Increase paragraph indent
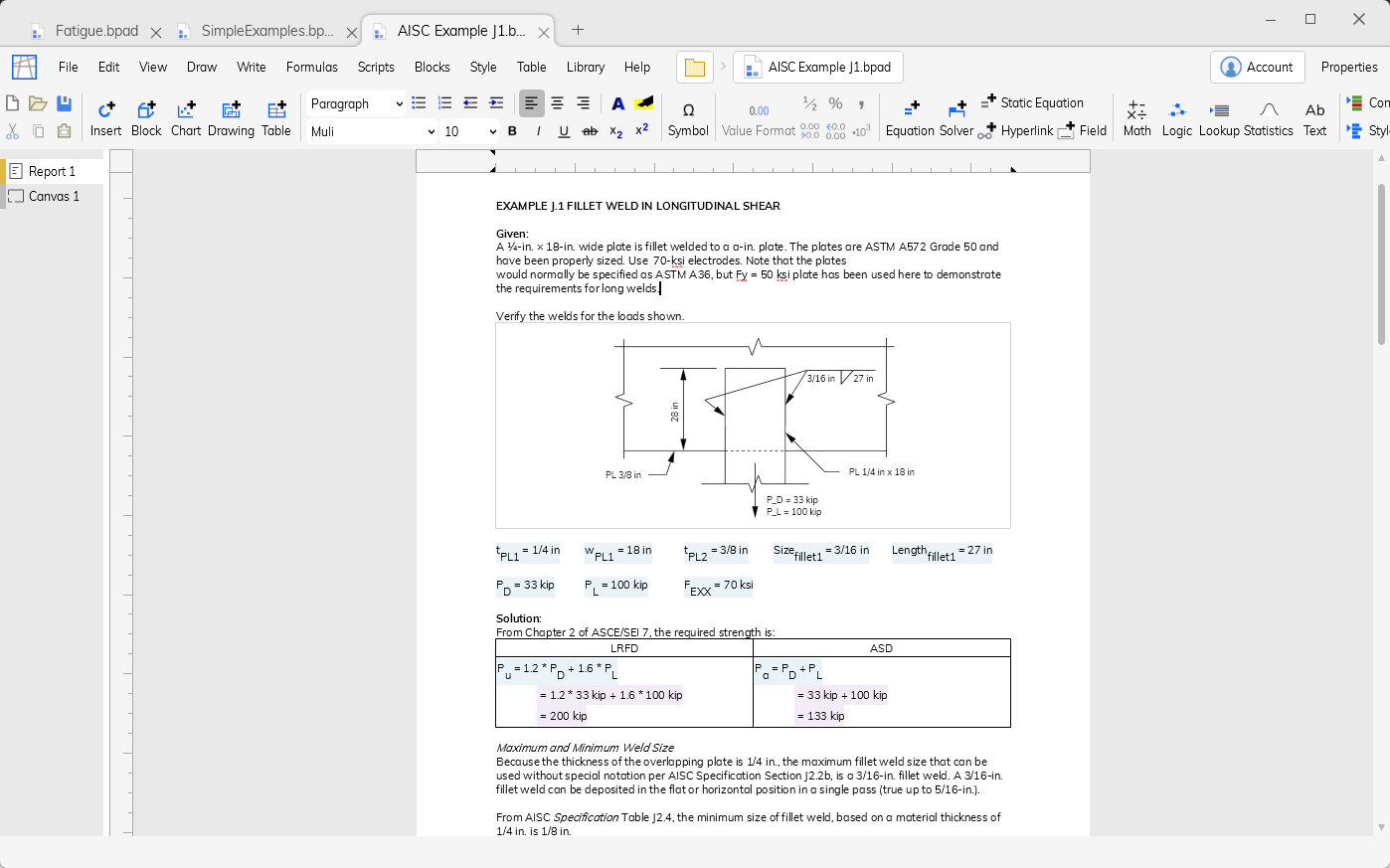Screen dimensions: 1390x868 [x=496, y=103]
